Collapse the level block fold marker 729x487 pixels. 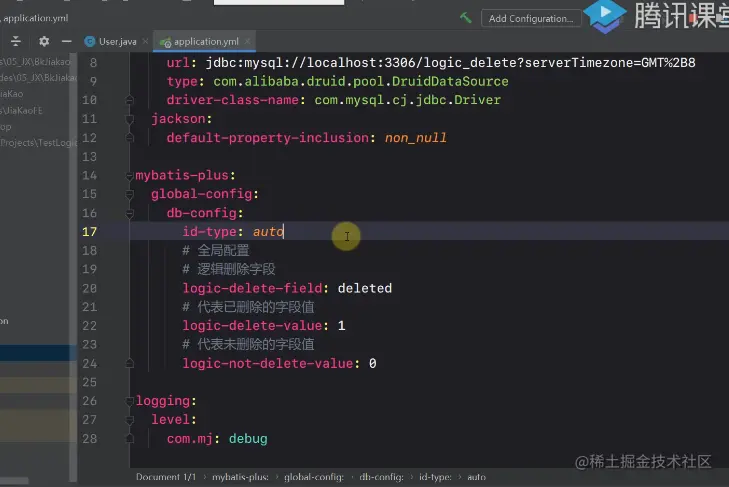coord(129,420)
